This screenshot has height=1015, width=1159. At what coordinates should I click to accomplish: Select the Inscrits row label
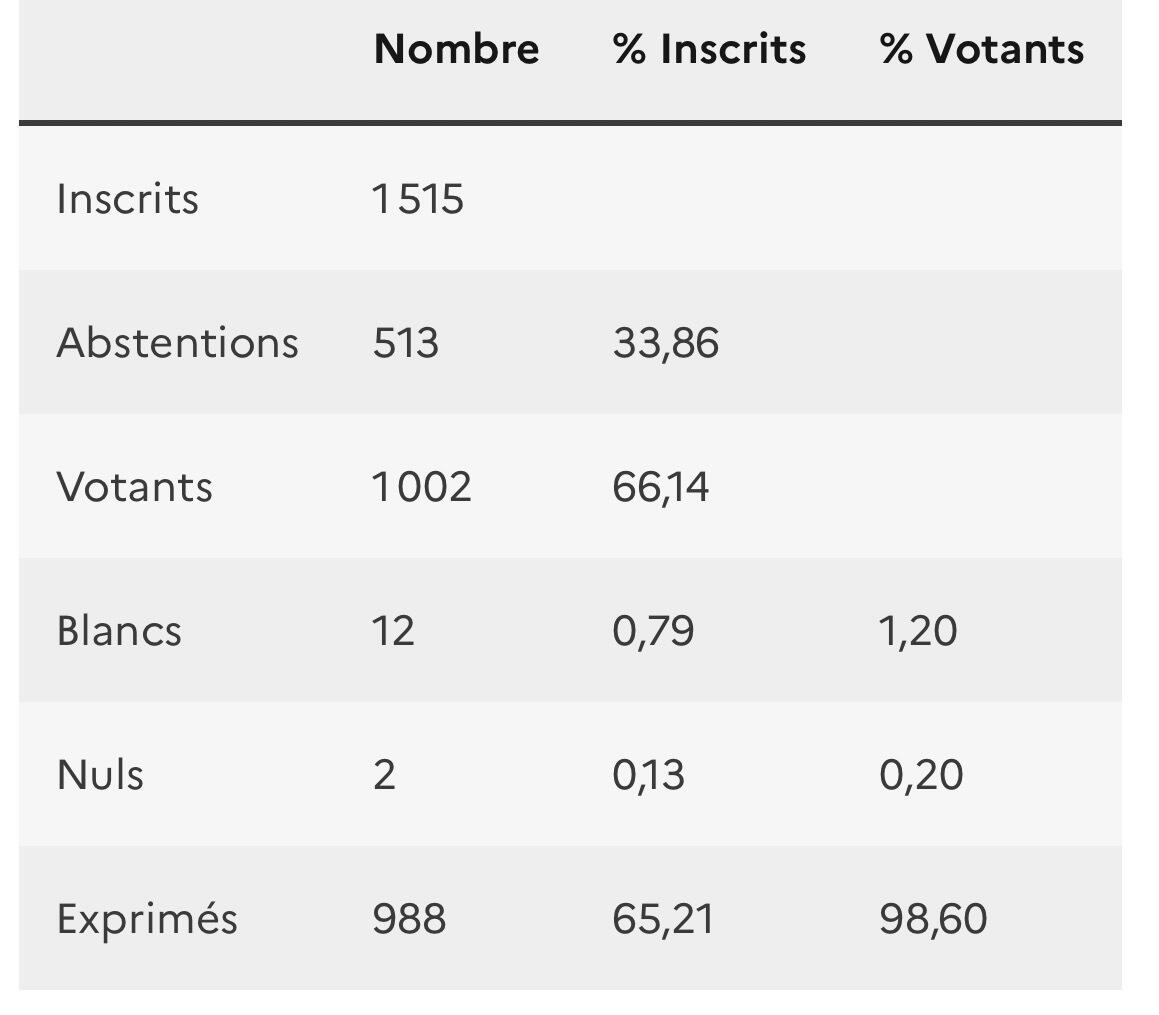pyautogui.click(x=127, y=198)
